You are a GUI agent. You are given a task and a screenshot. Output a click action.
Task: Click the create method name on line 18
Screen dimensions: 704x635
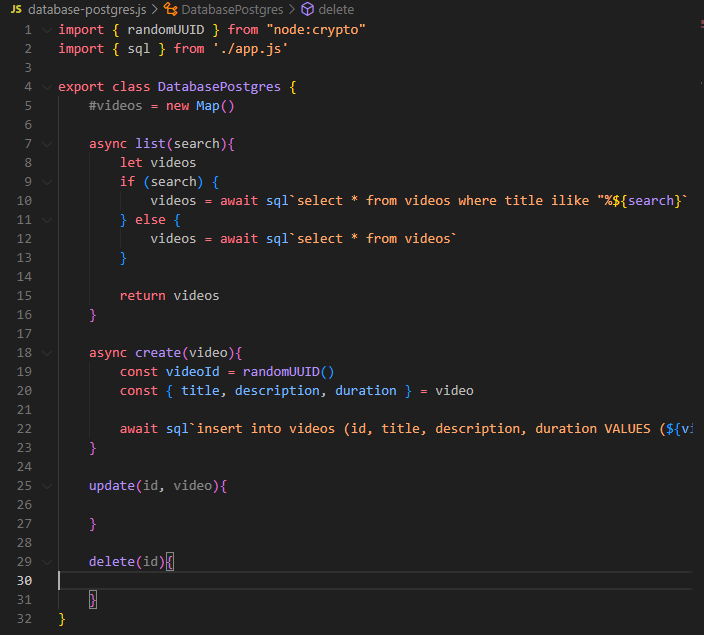coord(158,353)
